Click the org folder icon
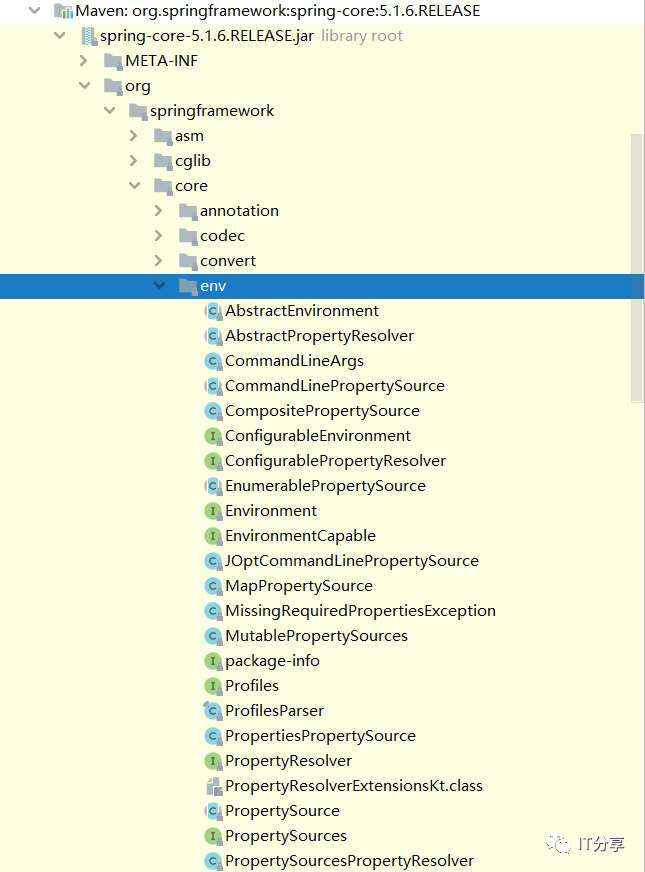This screenshot has width=645, height=872. coord(113,86)
